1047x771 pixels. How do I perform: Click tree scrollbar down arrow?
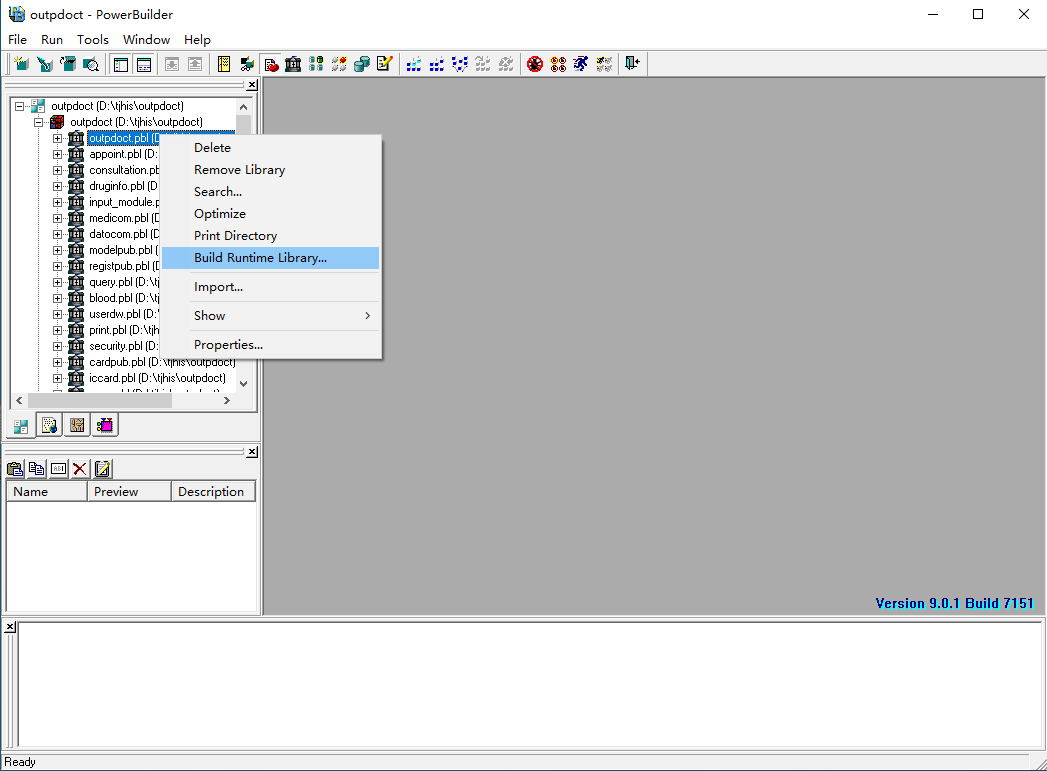pos(244,383)
